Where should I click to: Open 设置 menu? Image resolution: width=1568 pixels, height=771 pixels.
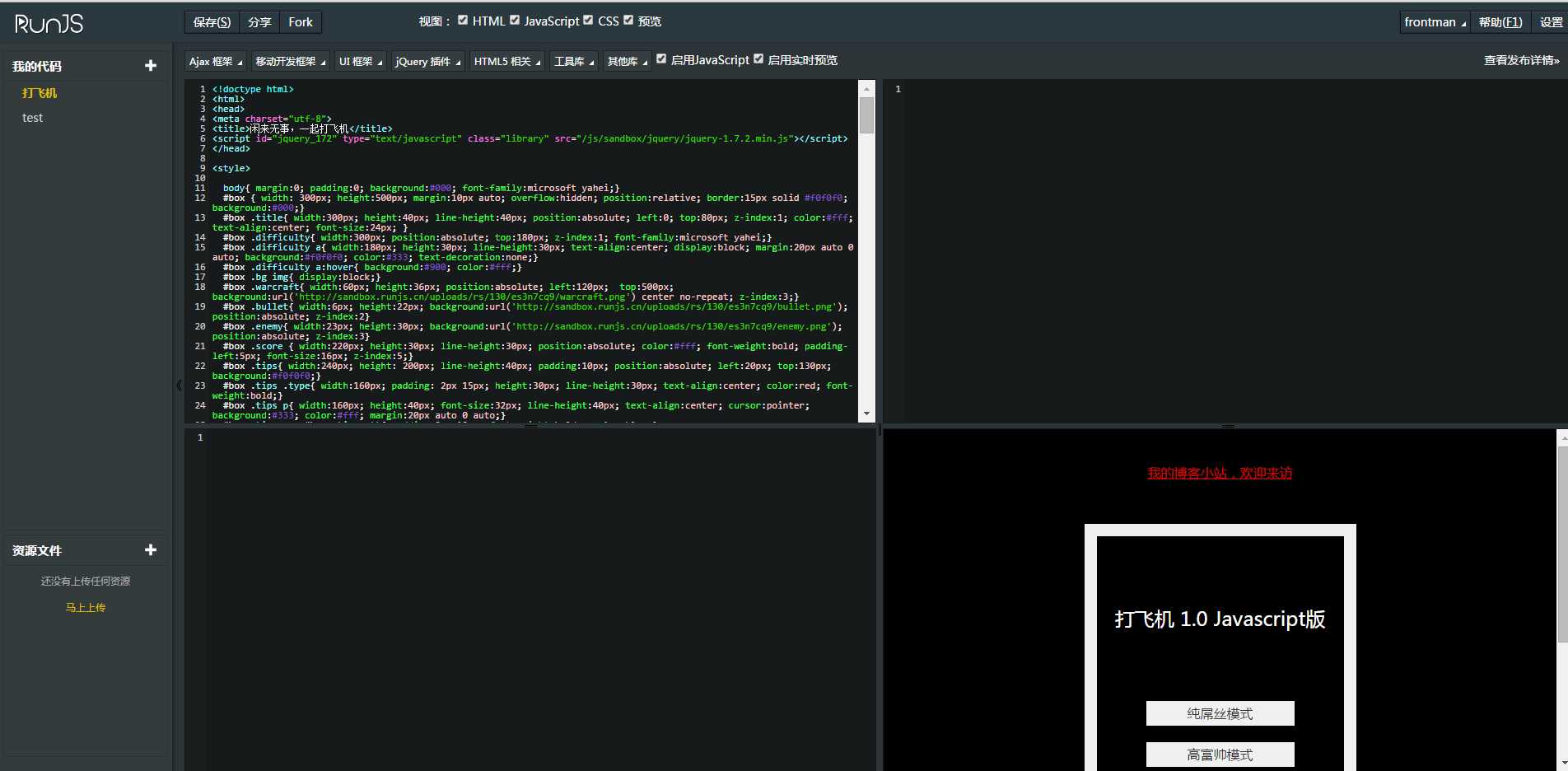pyautogui.click(x=1551, y=22)
